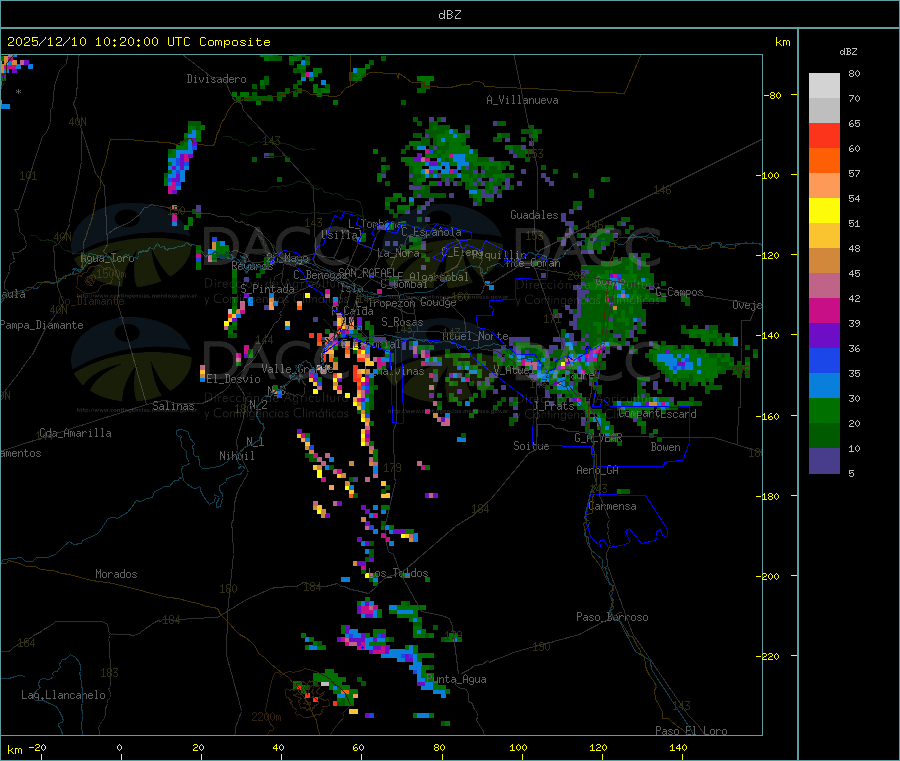This screenshot has height=761, width=900.
Task: Click the -220 km vertical axis tick
Action: point(771,657)
